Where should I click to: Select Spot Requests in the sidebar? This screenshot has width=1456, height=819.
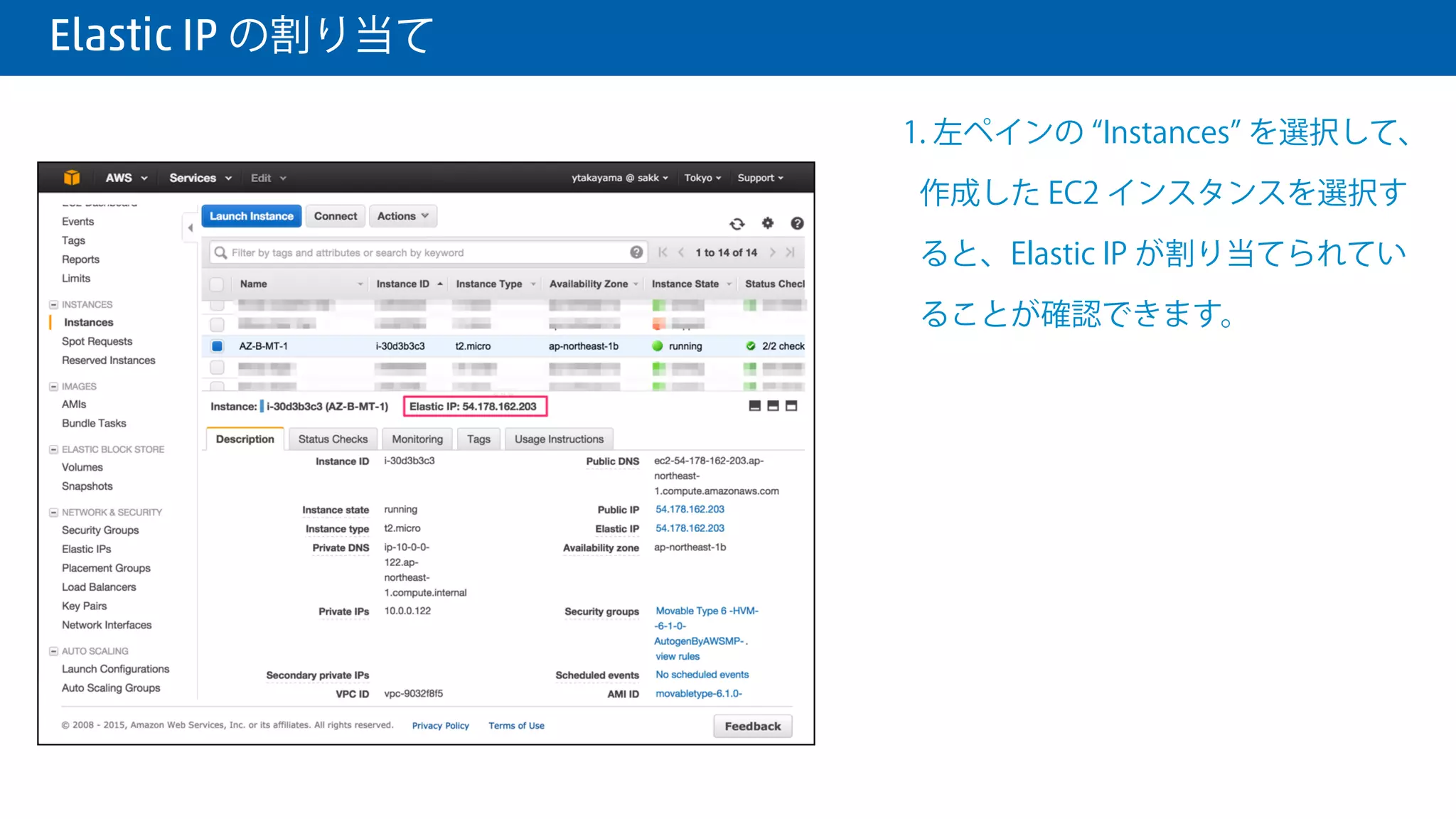pos(97,341)
